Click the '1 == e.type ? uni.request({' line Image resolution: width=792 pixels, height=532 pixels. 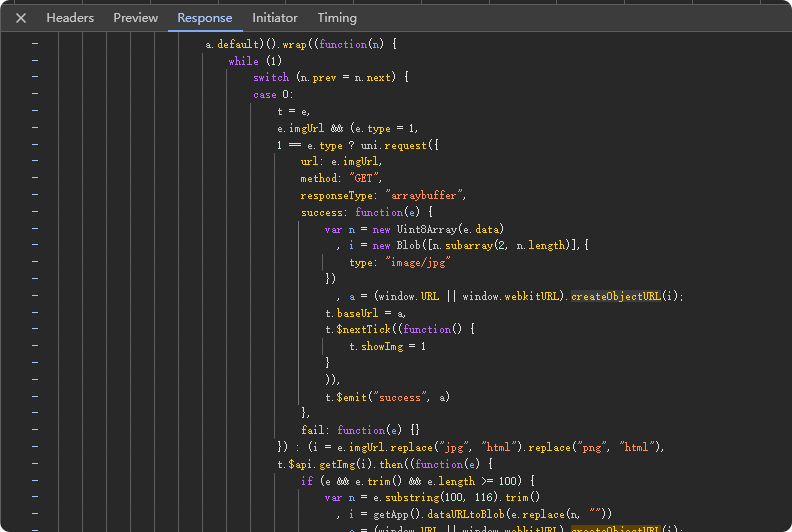(358, 145)
